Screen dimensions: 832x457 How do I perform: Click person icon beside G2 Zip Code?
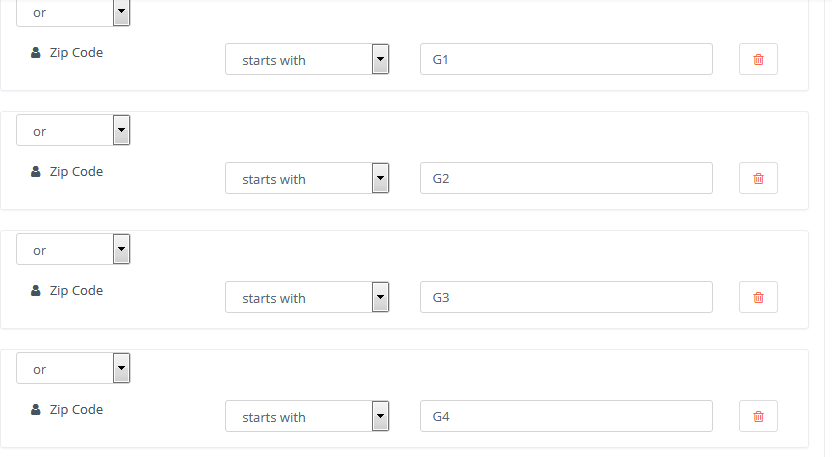36,171
